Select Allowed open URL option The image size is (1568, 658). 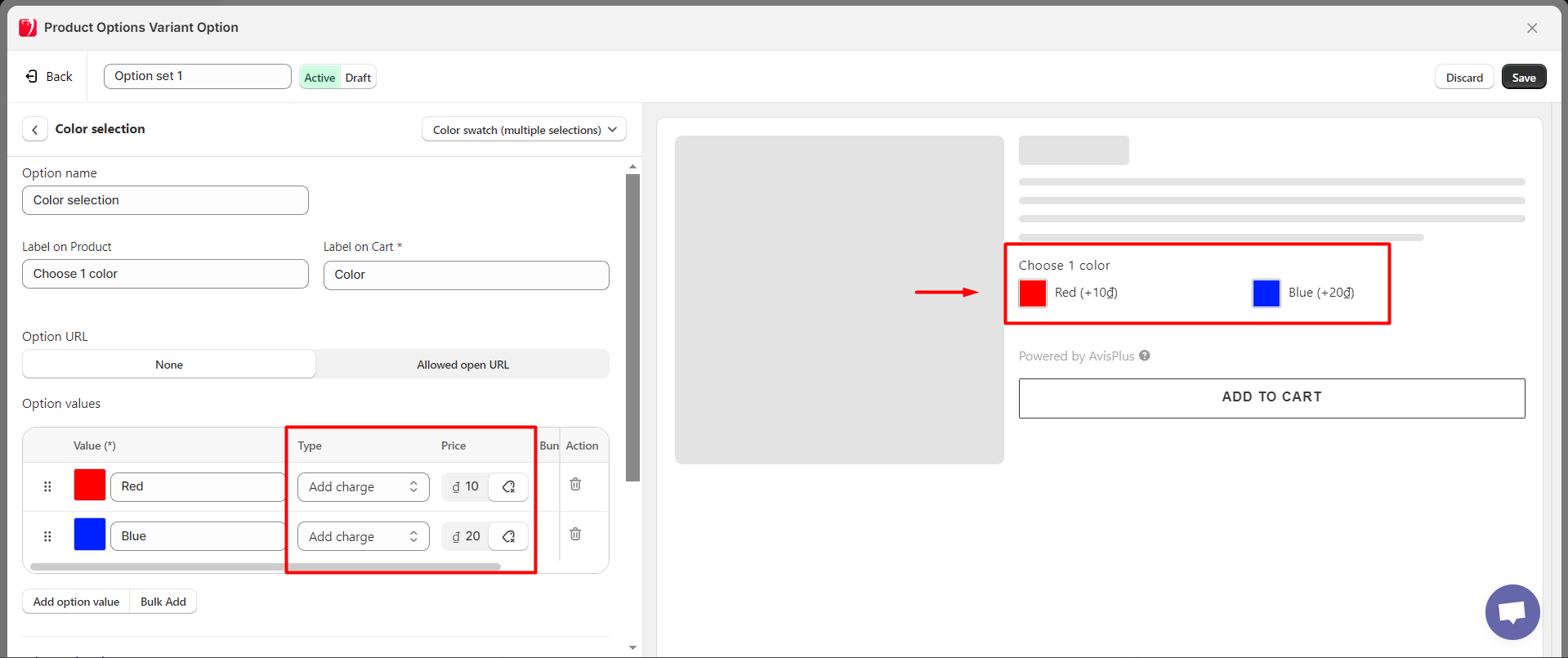462,365
